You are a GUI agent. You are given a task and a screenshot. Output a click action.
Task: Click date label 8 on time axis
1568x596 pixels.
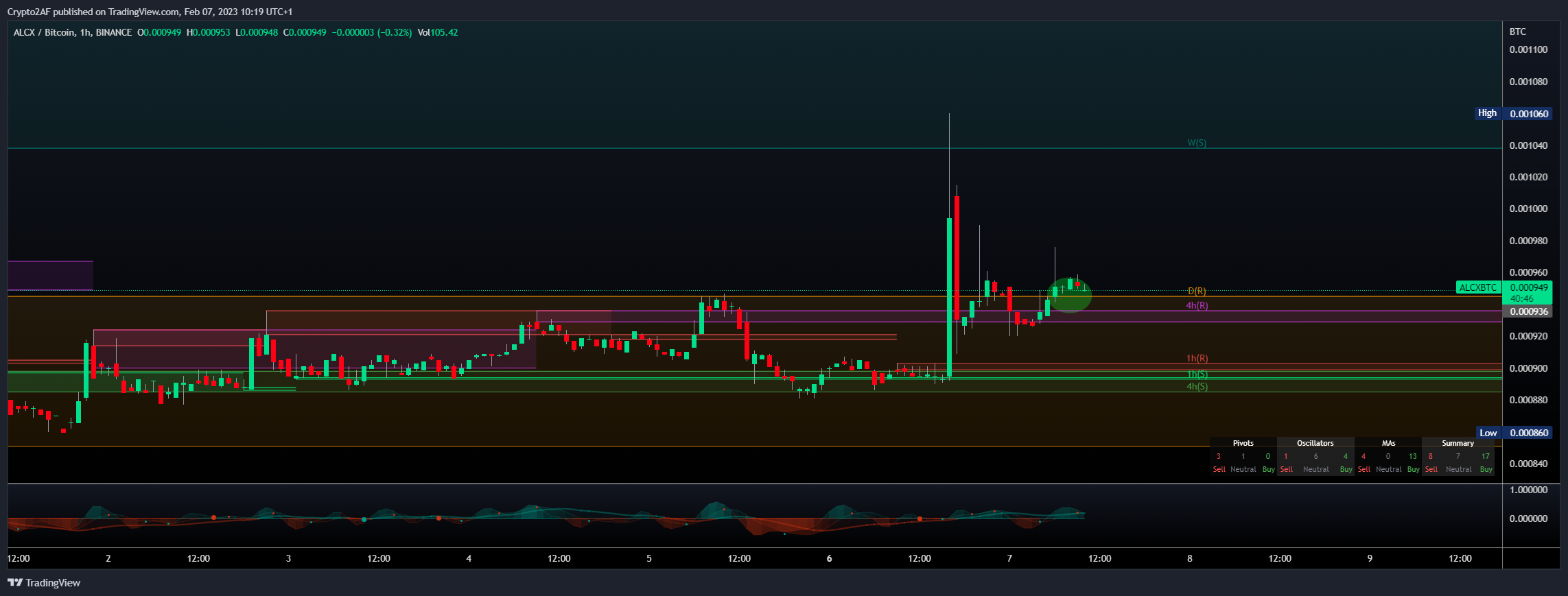click(1190, 558)
